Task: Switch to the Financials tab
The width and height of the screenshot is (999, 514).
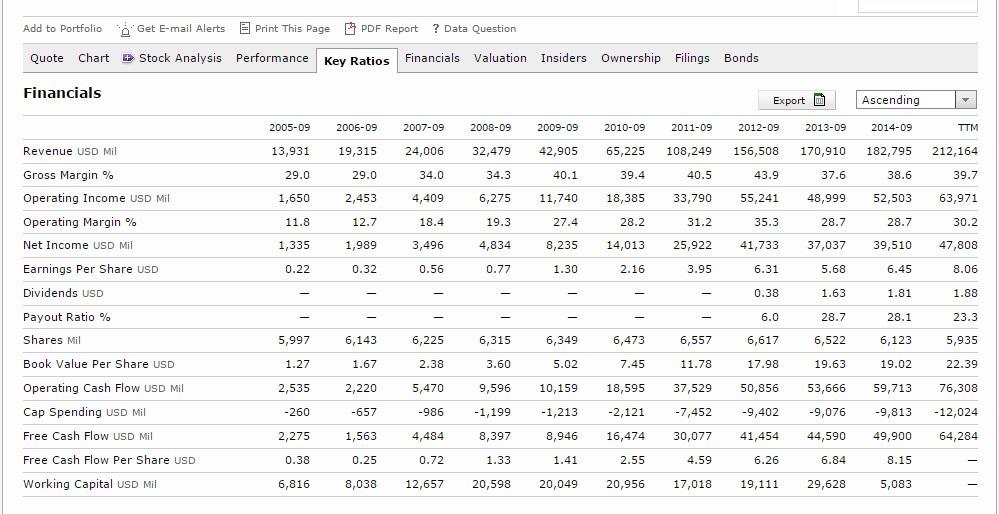Action: point(432,58)
